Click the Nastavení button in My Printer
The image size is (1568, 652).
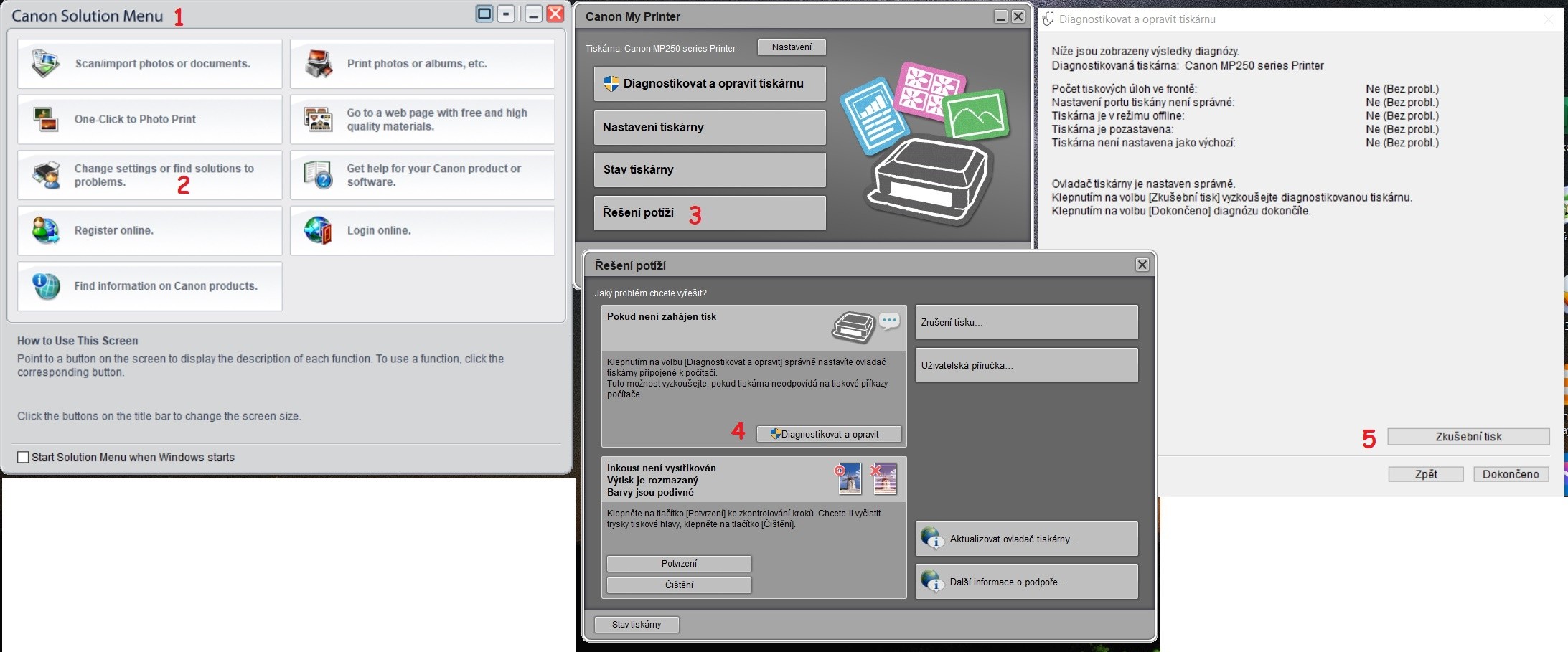point(792,47)
